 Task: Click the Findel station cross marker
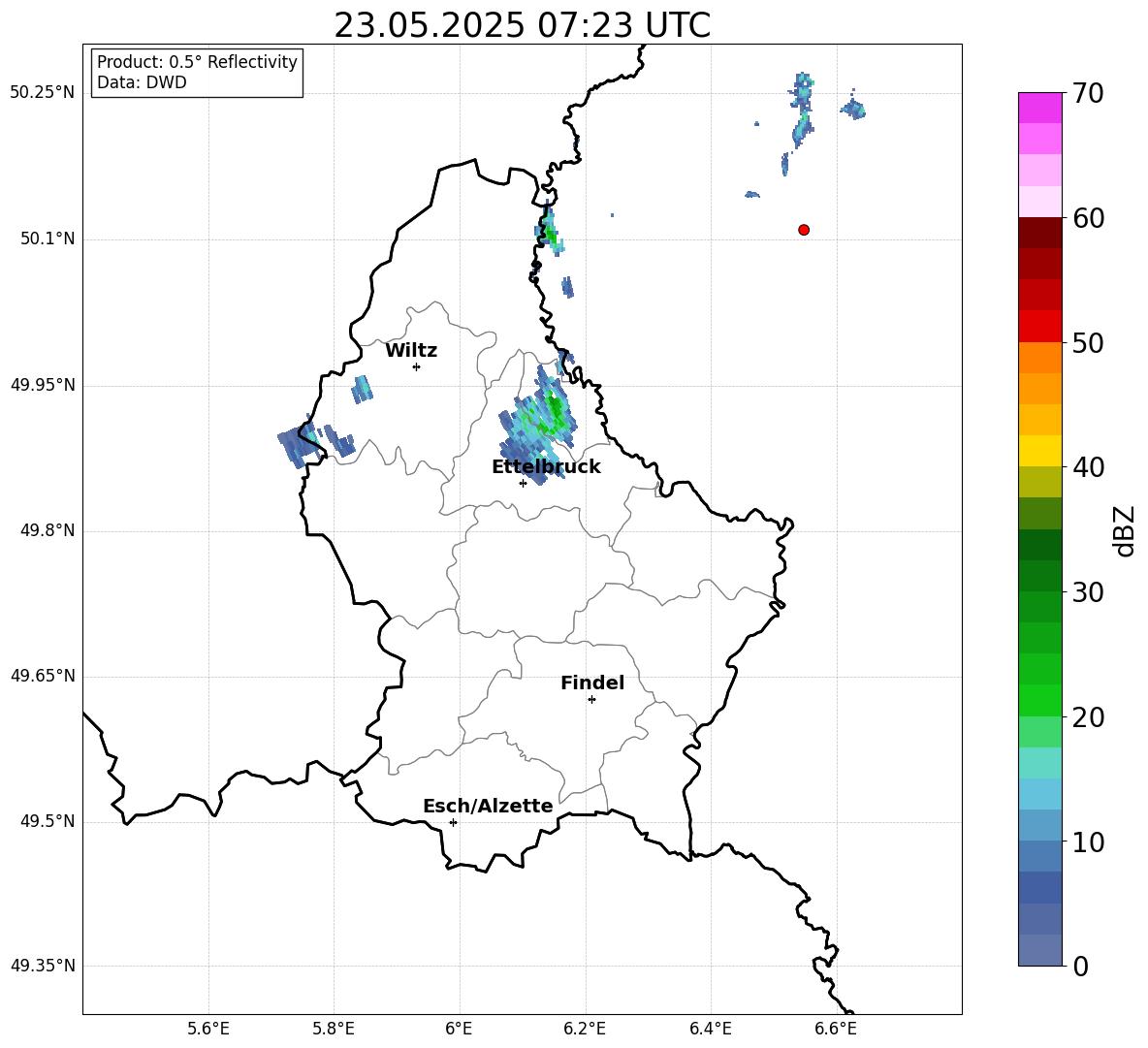click(591, 700)
